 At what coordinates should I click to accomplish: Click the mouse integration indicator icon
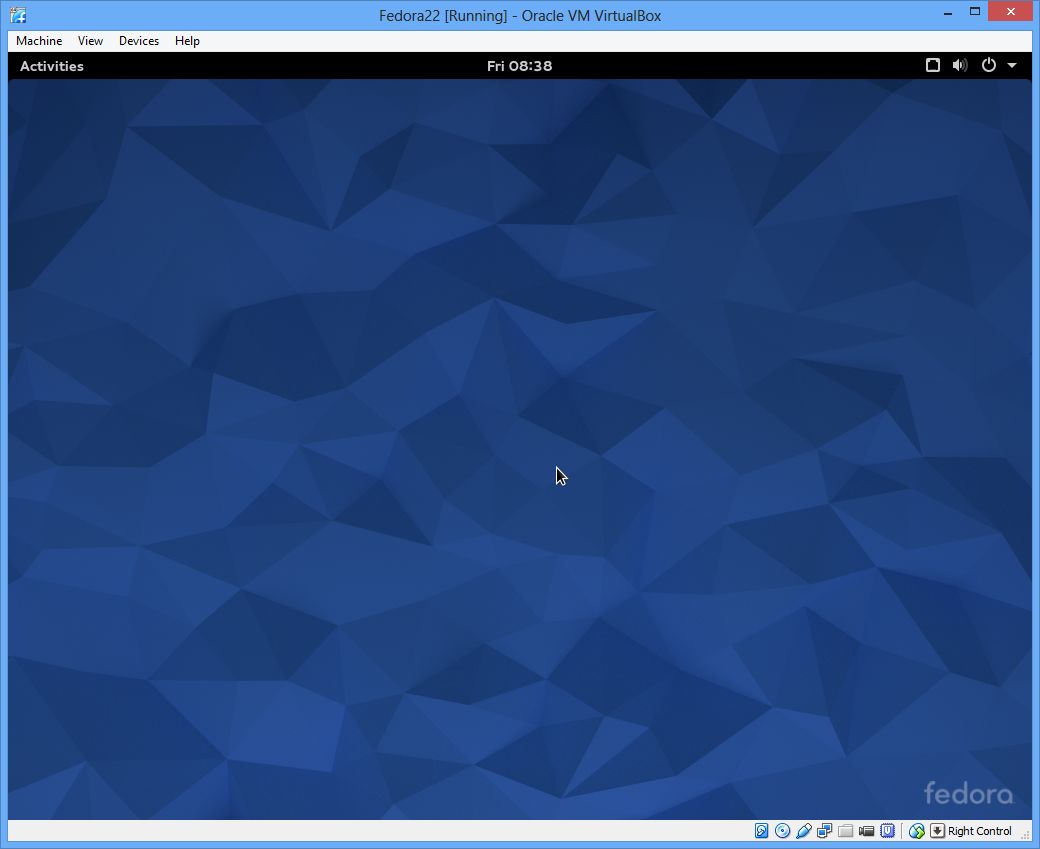point(917,830)
